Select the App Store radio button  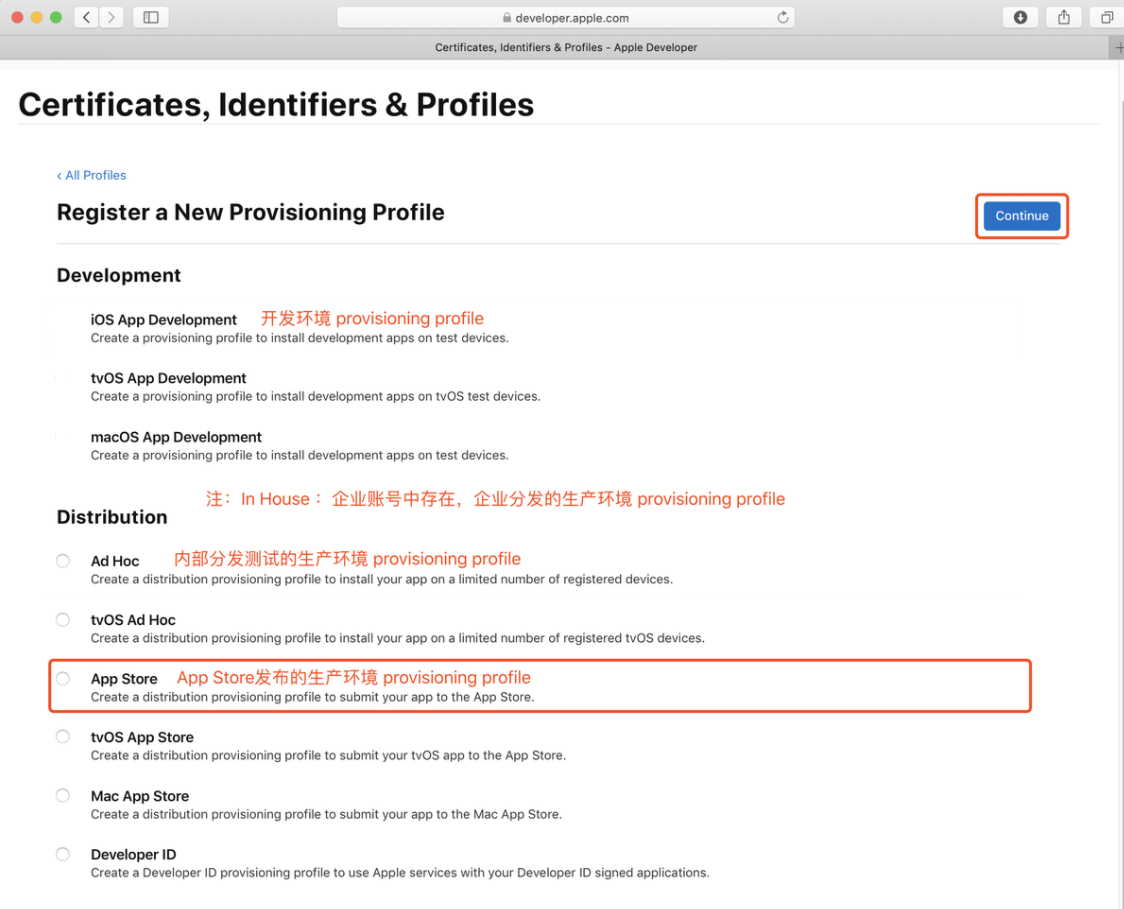63,678
